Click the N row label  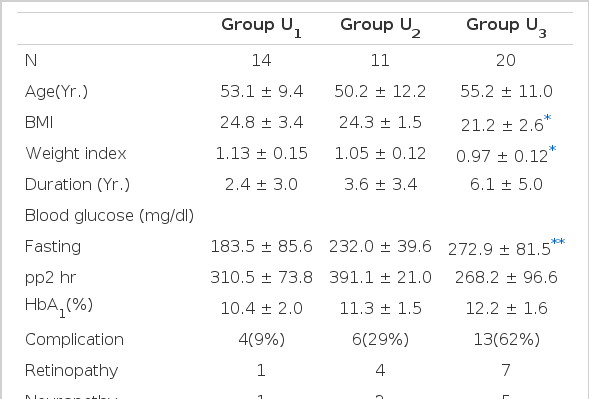coord(31,60)
